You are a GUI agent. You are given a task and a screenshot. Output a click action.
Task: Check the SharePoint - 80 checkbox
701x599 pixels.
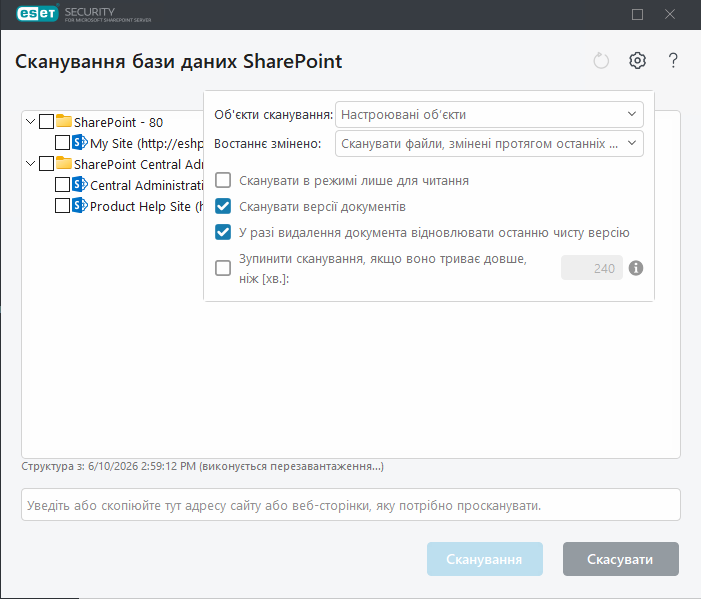pos(46,122)
